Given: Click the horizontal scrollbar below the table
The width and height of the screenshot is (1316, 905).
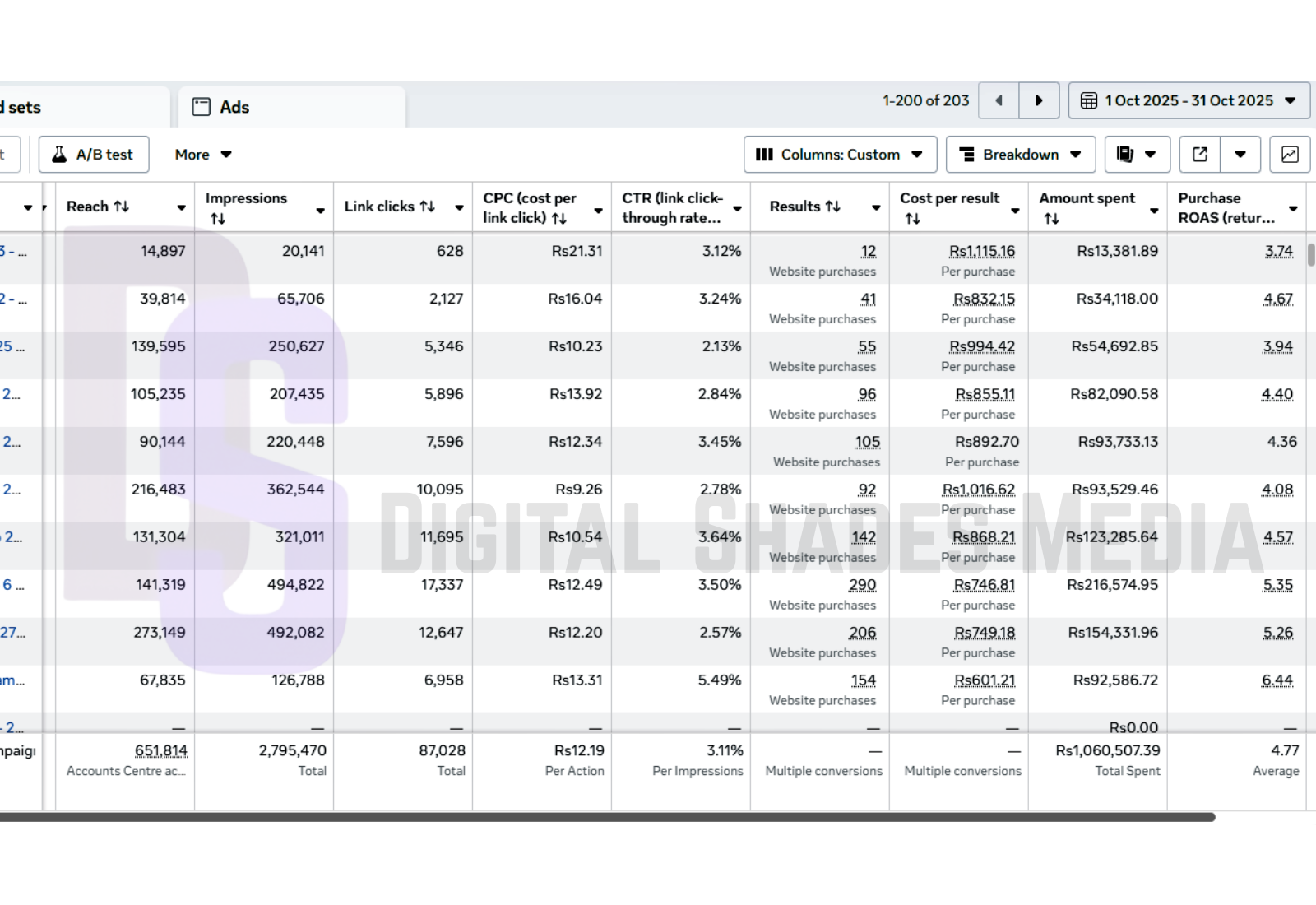Looking at the screenshot, I should click(607, 817).
